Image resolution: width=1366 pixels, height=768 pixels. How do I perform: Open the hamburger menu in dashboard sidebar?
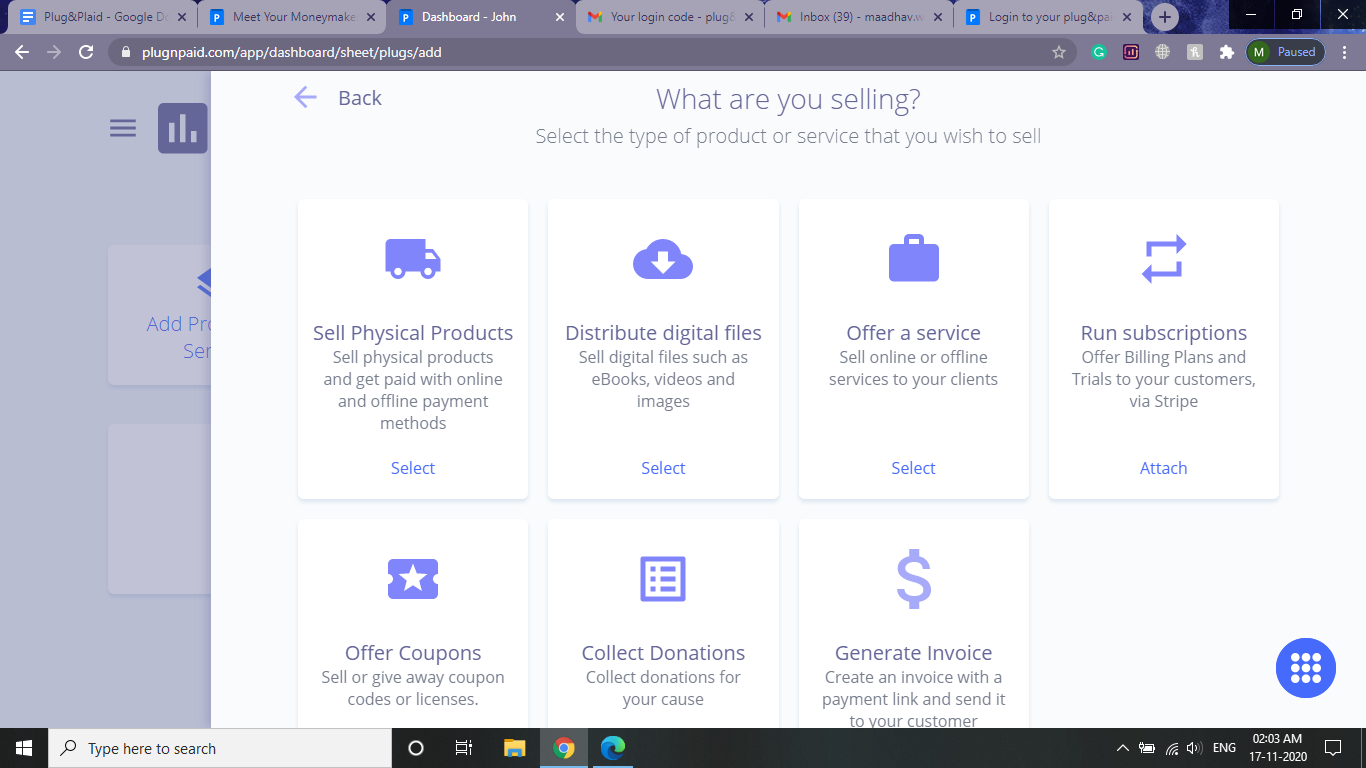123,128
